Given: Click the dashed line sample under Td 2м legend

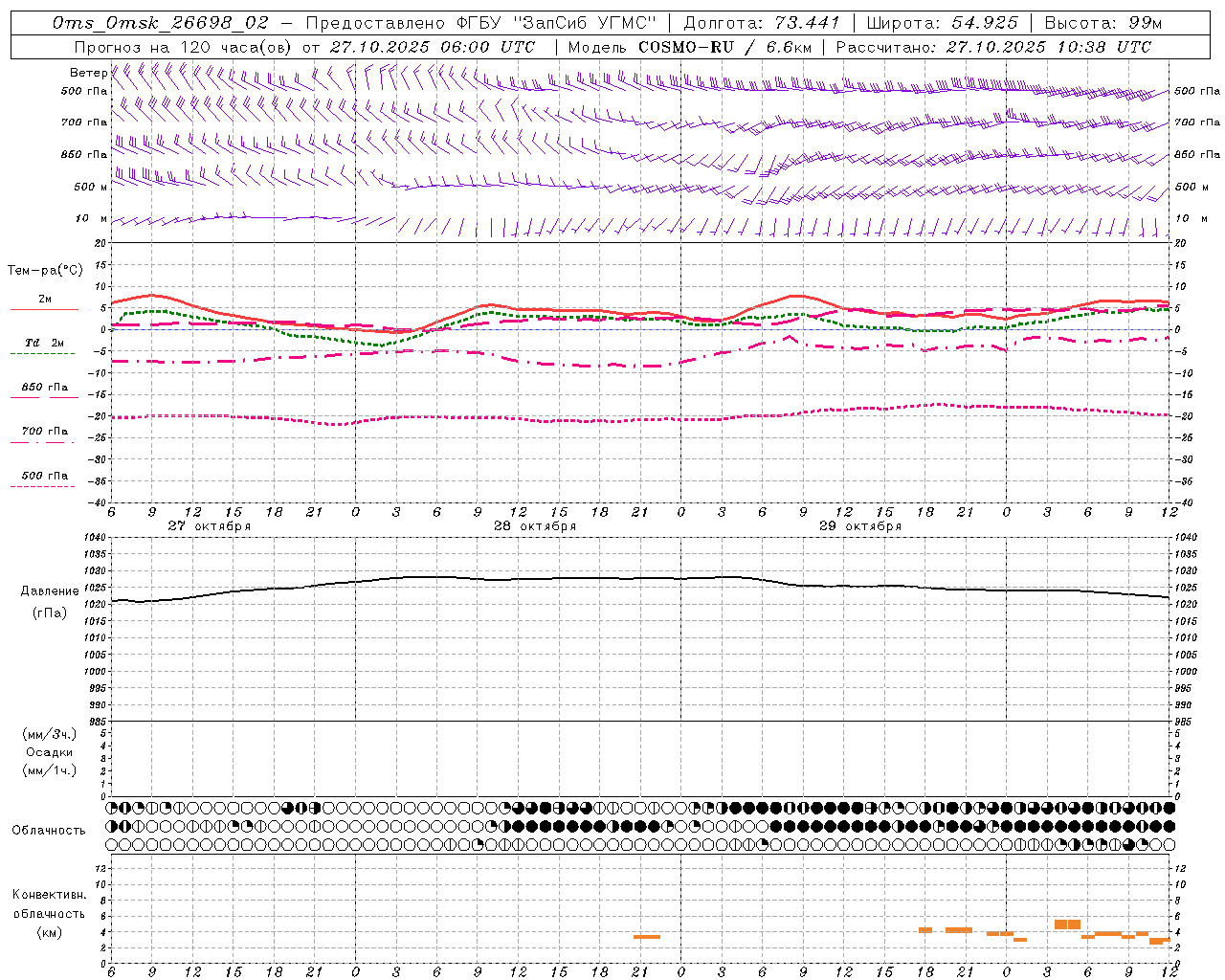Looking at the screenshot, I should coord(42,354).
